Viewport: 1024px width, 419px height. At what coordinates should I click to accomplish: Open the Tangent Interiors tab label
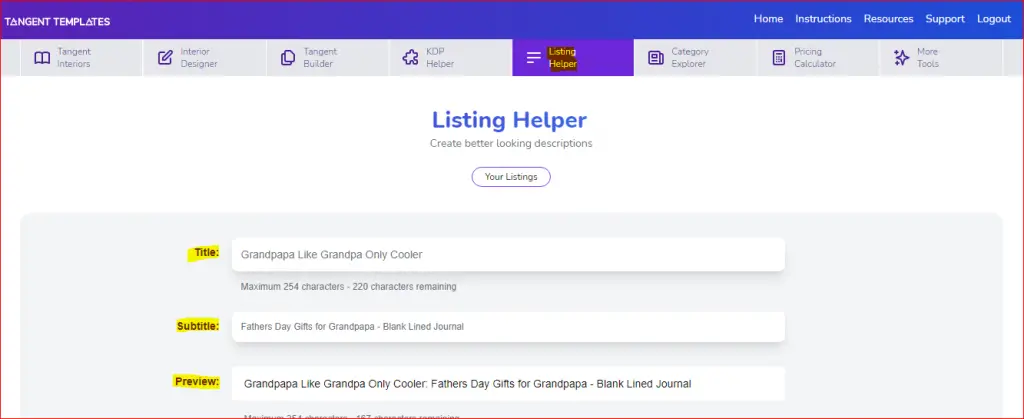coord(74,57)
